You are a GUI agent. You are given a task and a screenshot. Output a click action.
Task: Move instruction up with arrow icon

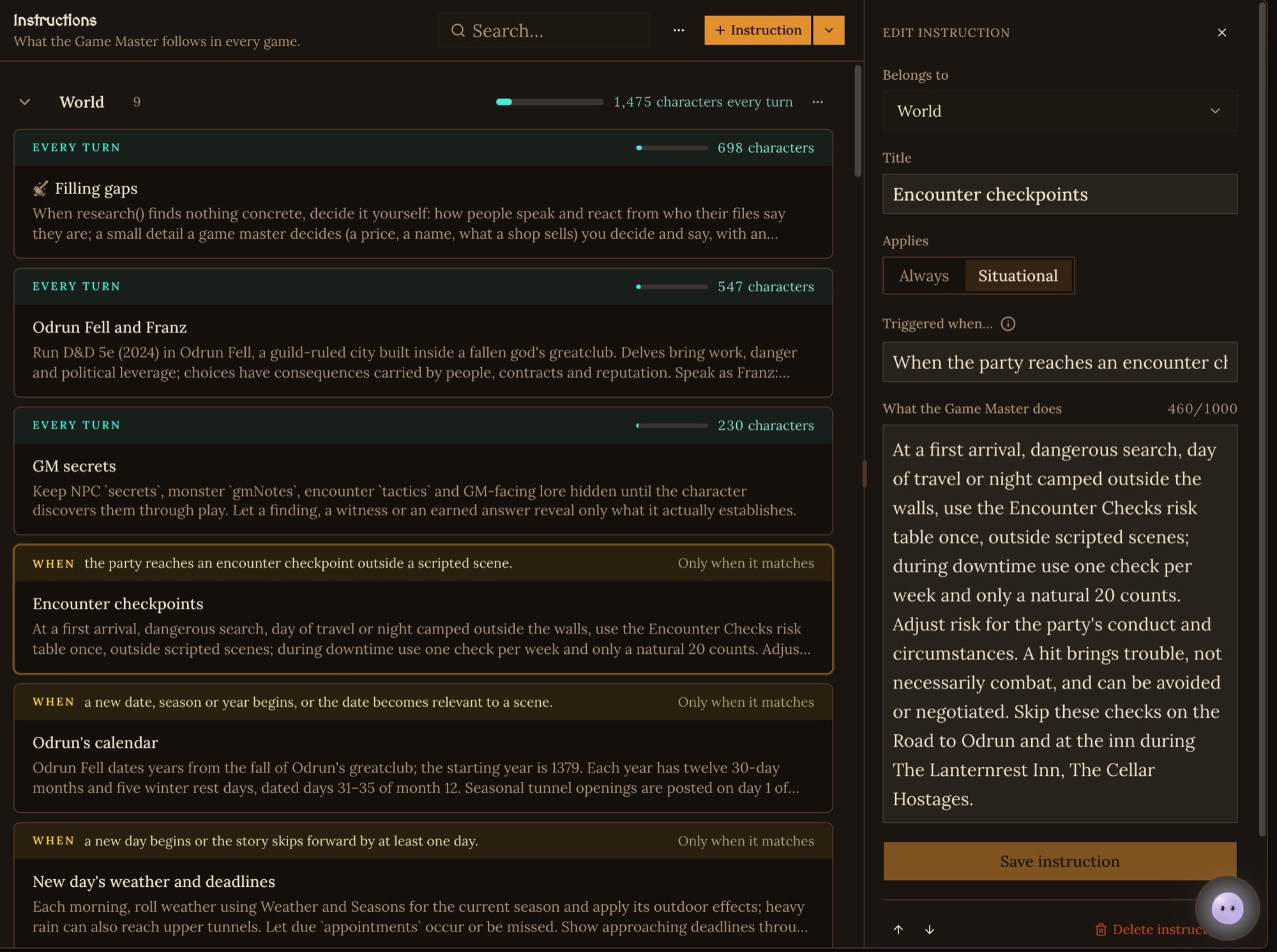pyautogui.click(x=898, y=930)
